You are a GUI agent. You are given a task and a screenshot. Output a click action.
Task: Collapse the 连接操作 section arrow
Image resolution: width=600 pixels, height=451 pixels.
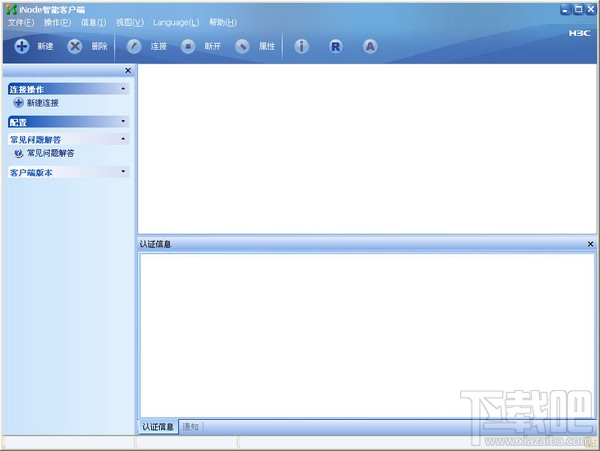pyautogui.click(x=123, y=89)
